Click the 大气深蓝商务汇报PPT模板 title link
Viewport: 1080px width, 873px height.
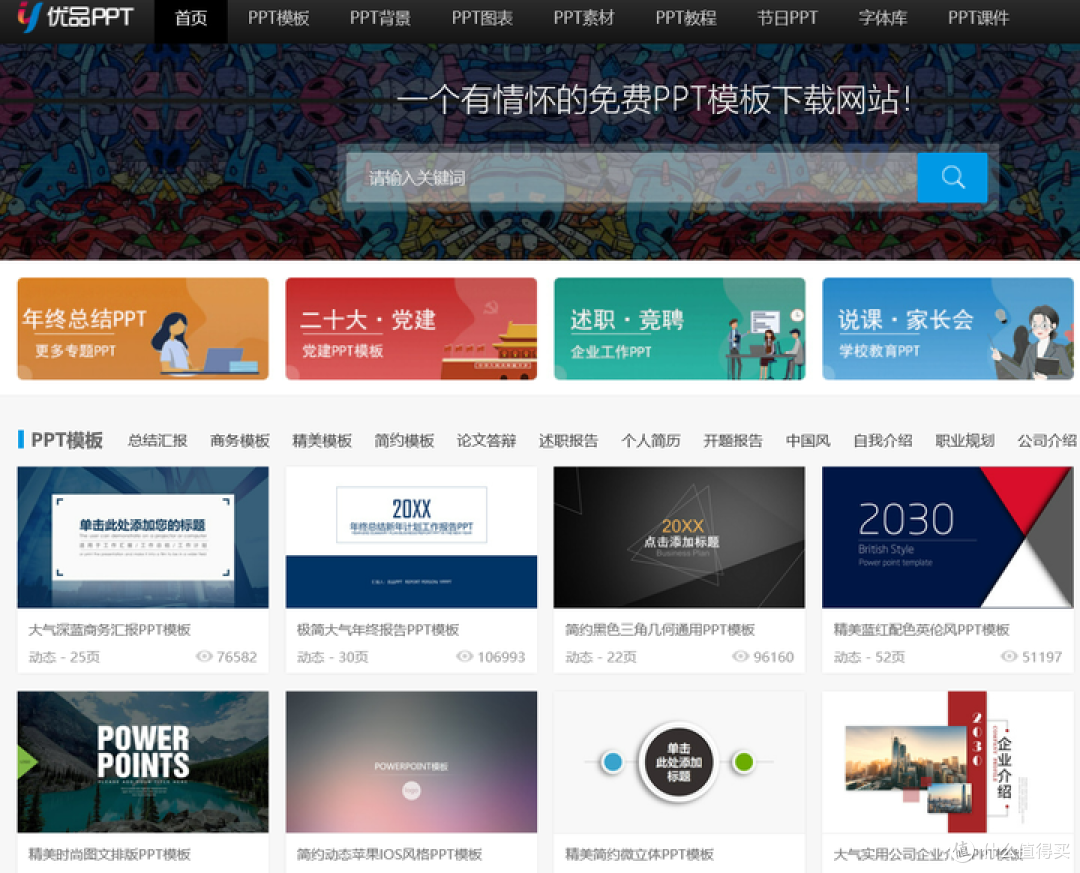[x=110, y=630]
